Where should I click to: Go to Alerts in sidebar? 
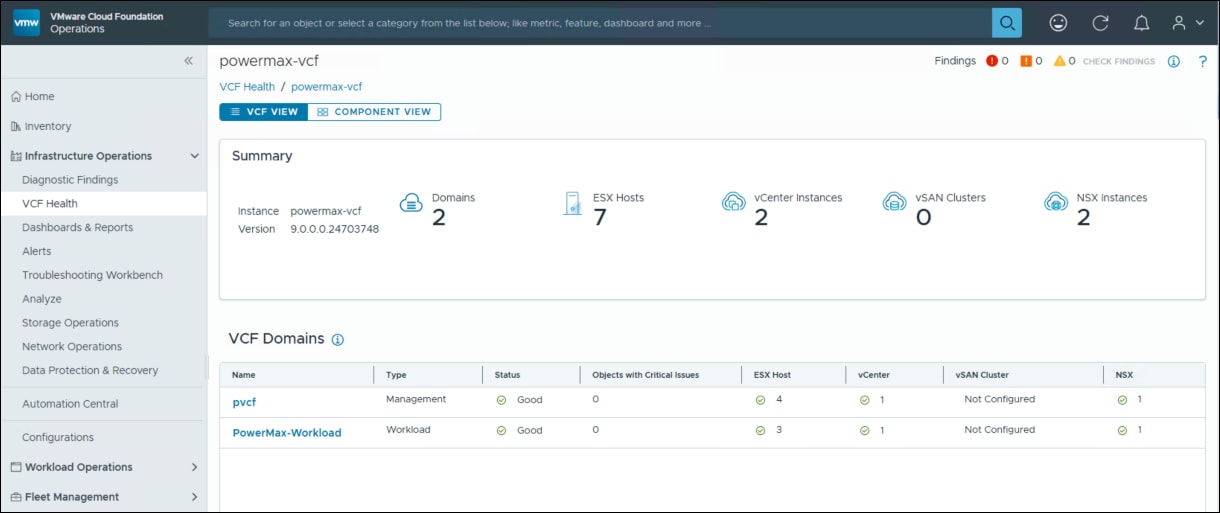37,252
